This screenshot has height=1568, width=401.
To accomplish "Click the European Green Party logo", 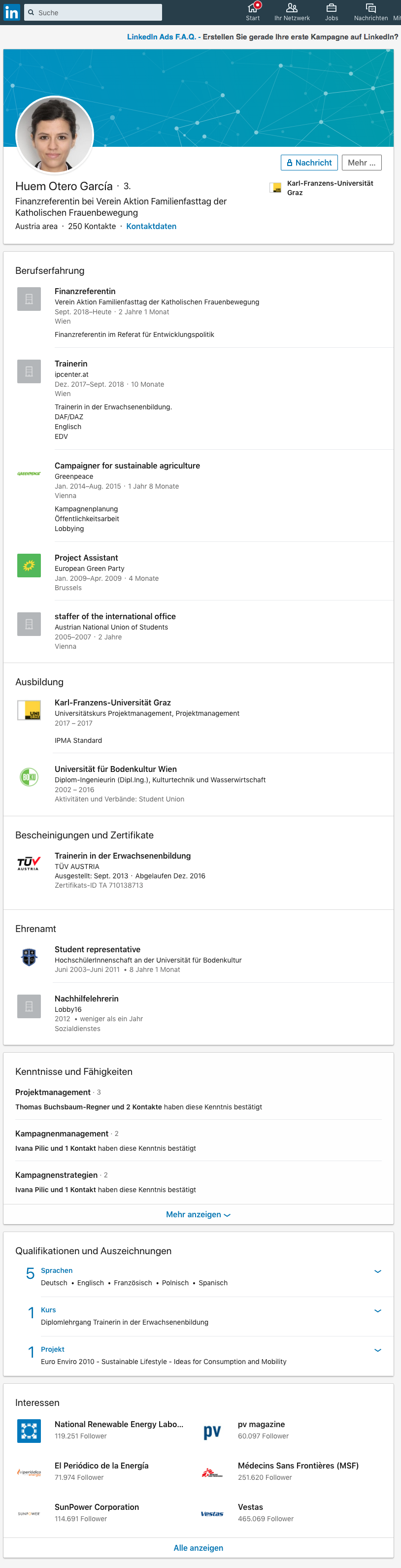I will tap(29, 566).
